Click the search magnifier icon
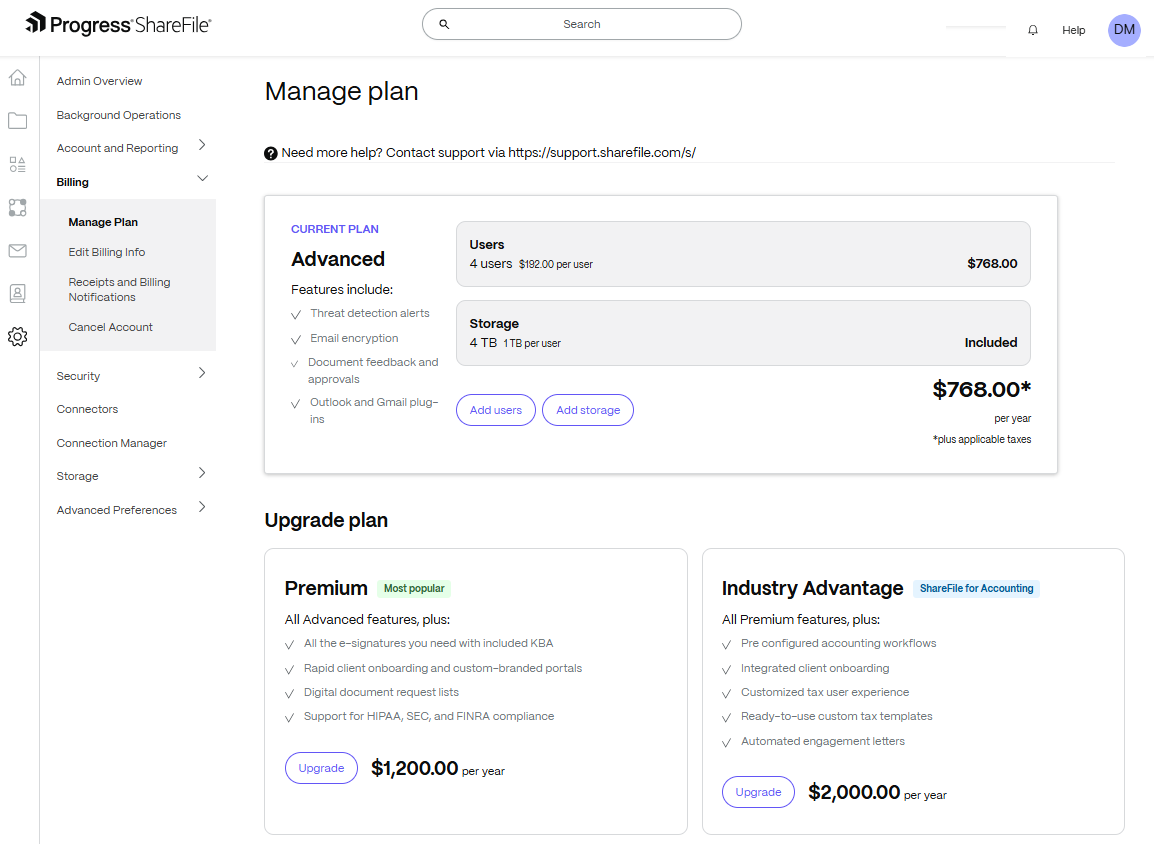Screen dimensions: 1154x844 click(x=444, y=24)
